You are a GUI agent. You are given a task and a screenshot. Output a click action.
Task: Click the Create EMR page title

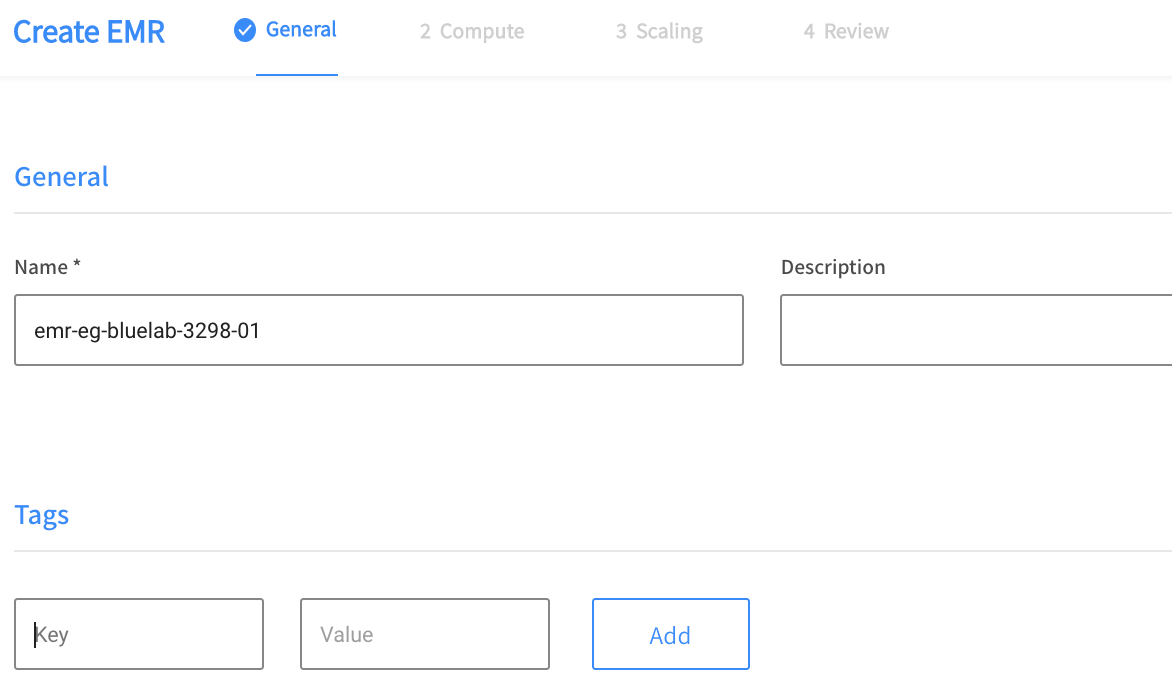(x=89, y=32)
